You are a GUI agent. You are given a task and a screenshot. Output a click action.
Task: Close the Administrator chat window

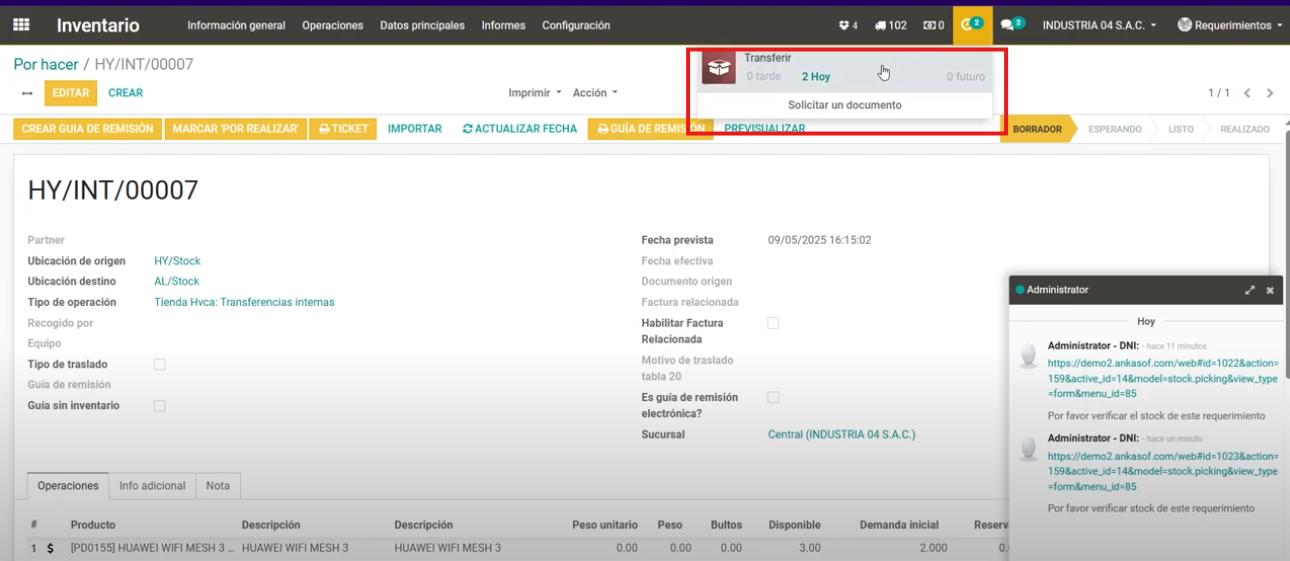1270,290
